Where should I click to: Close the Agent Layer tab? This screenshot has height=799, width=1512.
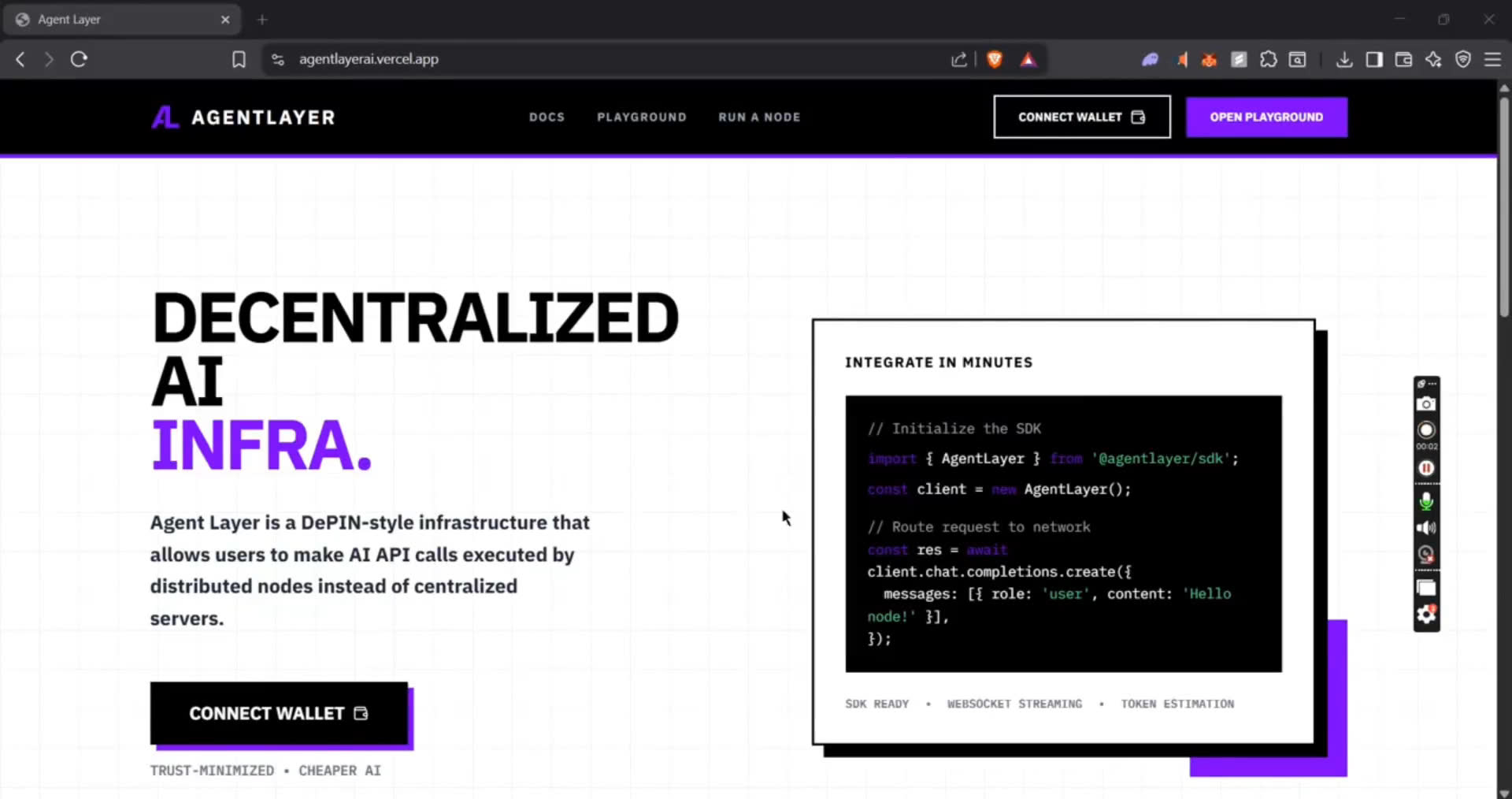[x=225, y=19]
